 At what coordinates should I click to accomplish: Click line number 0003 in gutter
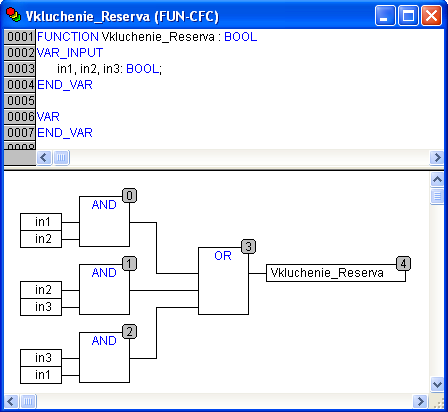(20, 69)
